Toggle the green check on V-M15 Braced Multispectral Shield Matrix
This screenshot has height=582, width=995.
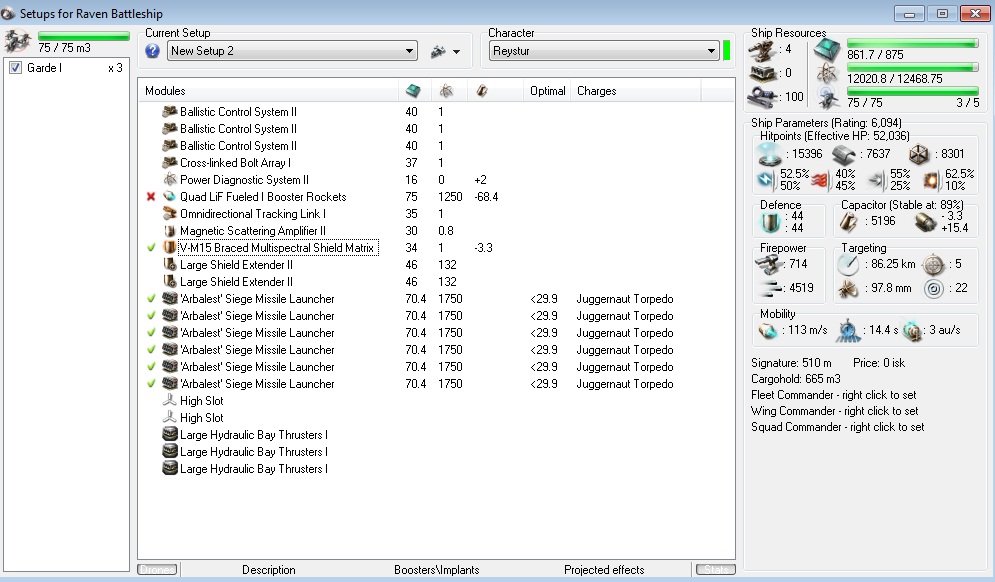[x=151, y=248]
